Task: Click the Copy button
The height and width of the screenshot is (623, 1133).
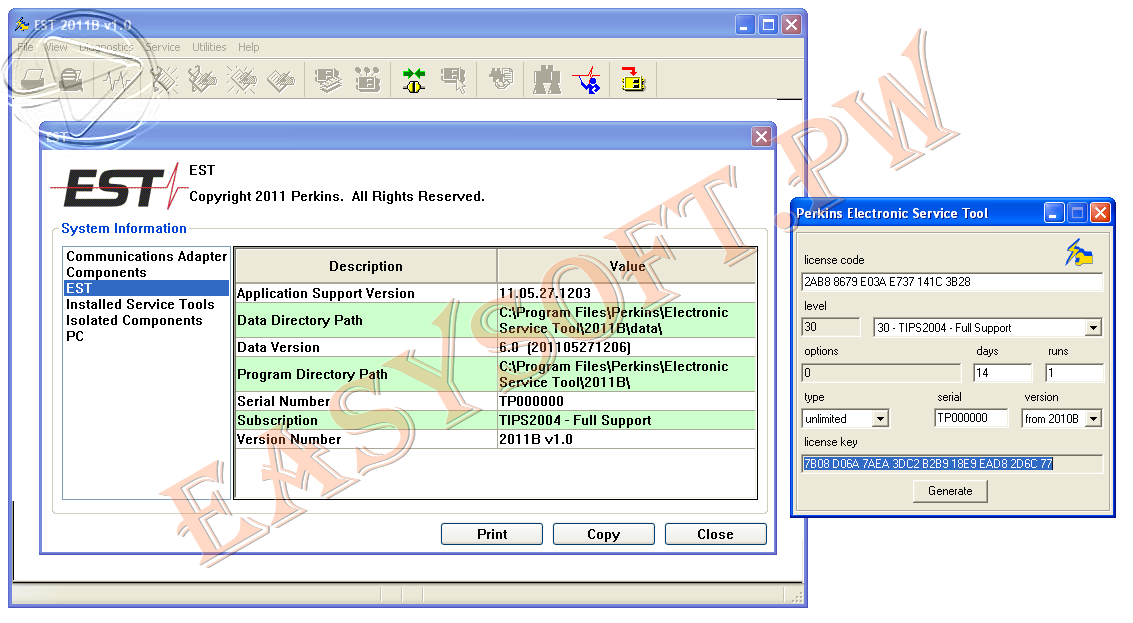Action: (603, 534)
